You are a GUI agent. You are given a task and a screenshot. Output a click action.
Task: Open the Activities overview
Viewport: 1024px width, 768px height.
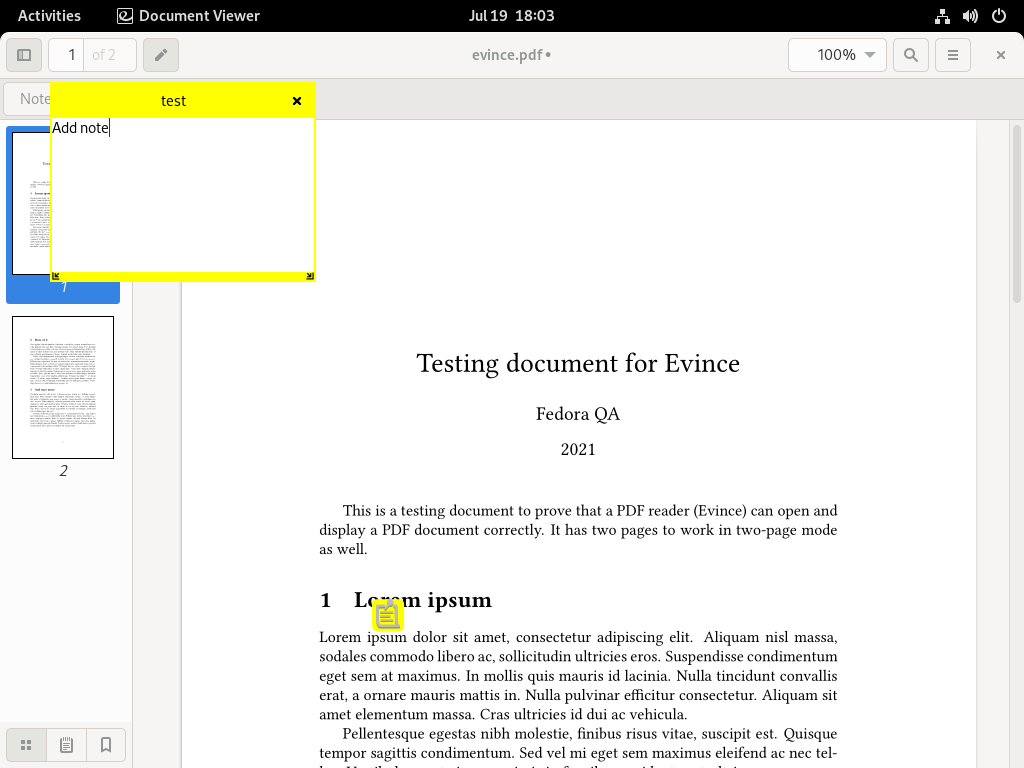pos(49,16)
